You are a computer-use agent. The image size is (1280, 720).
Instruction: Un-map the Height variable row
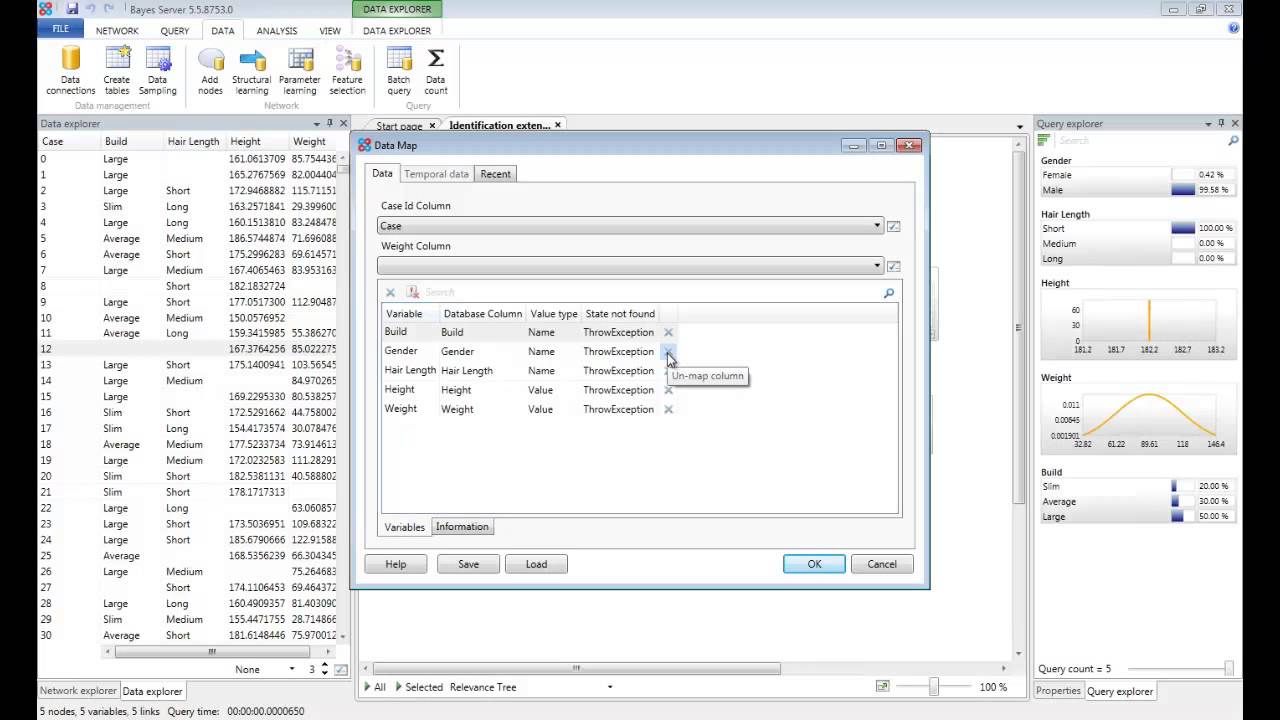668,390
